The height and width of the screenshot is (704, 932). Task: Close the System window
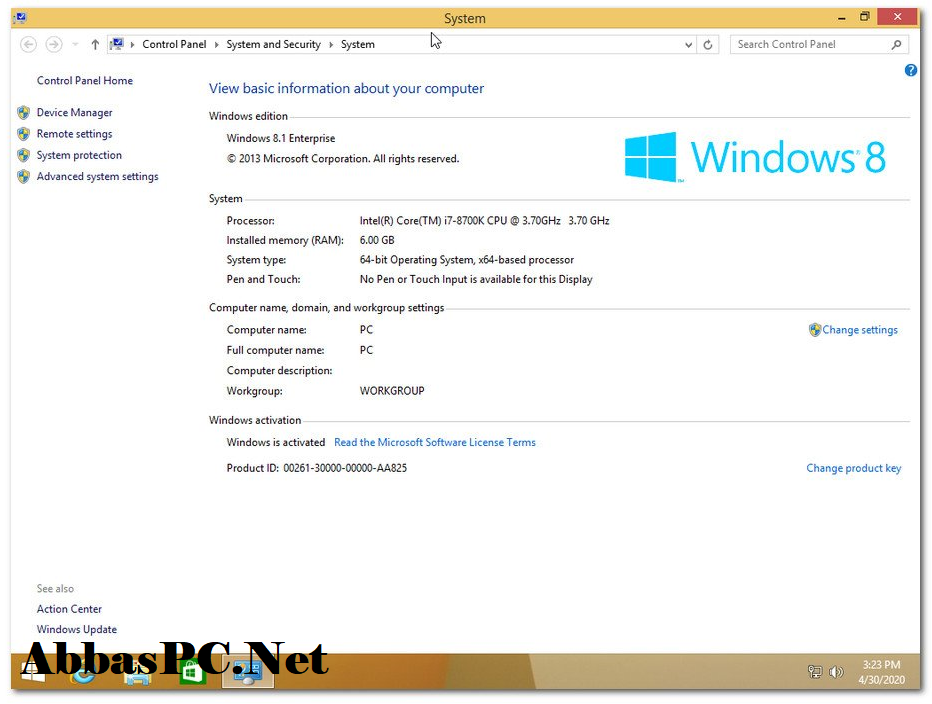pos(898,17)
